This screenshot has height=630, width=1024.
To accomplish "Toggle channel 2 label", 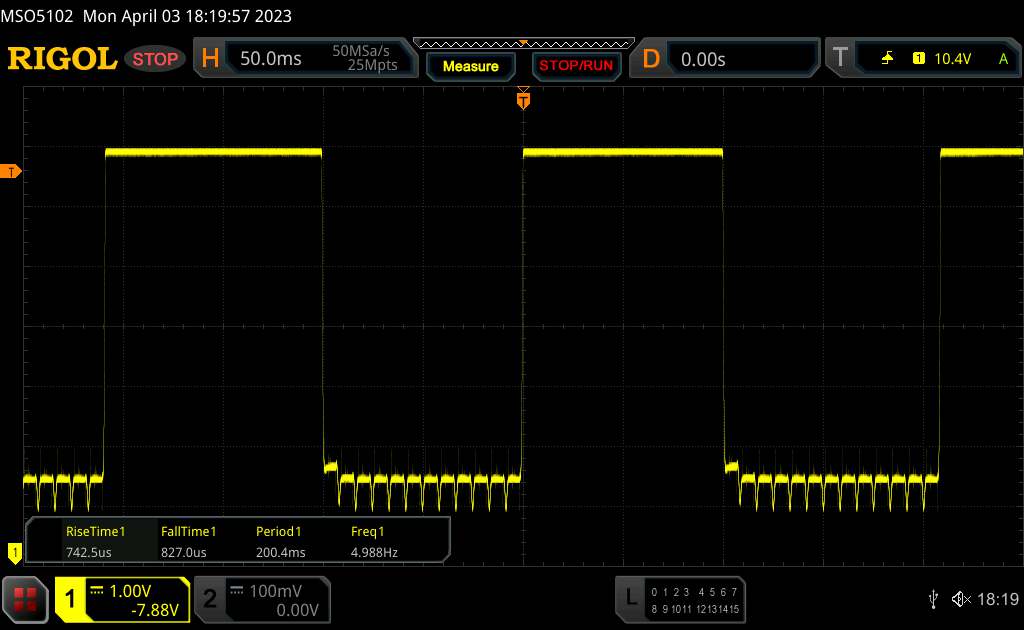I will coord(210,599).
